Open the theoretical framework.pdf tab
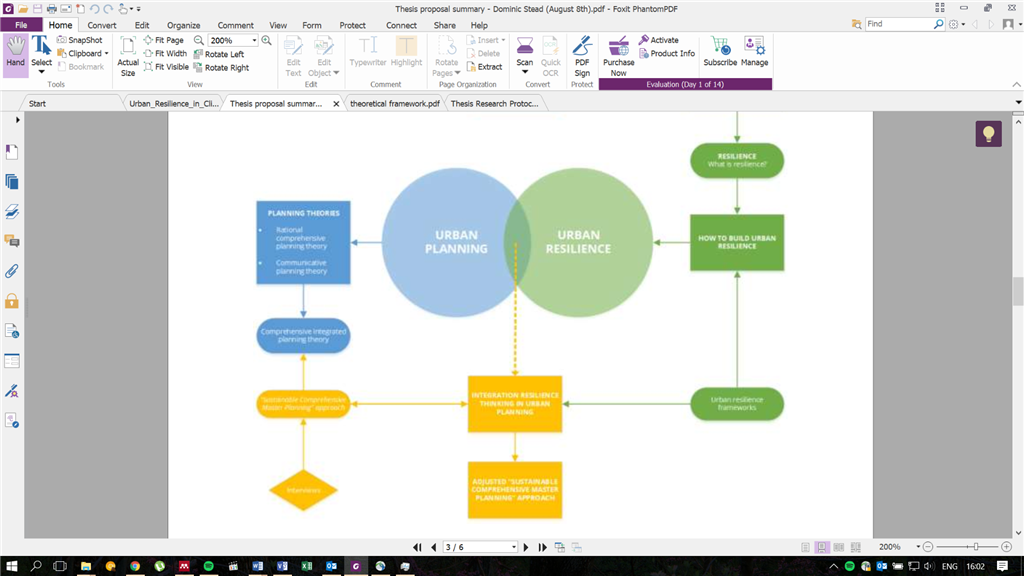 pyautogui.click(x=394, y=102)
